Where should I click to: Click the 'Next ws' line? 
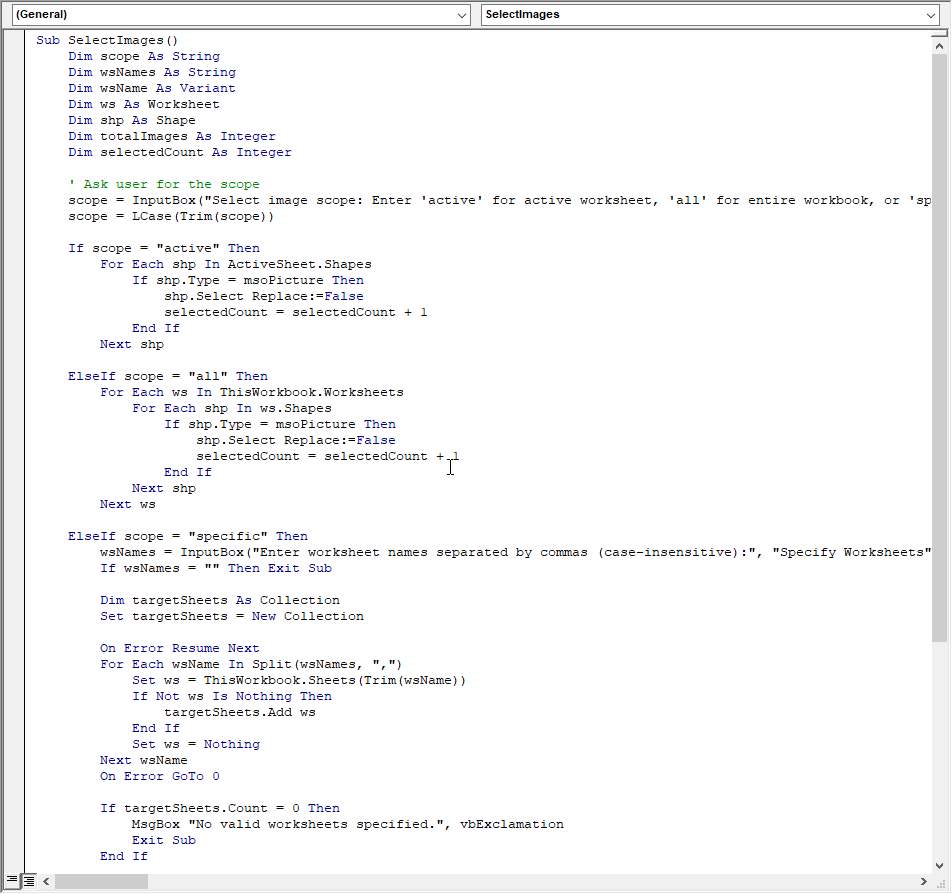[128, 505]
